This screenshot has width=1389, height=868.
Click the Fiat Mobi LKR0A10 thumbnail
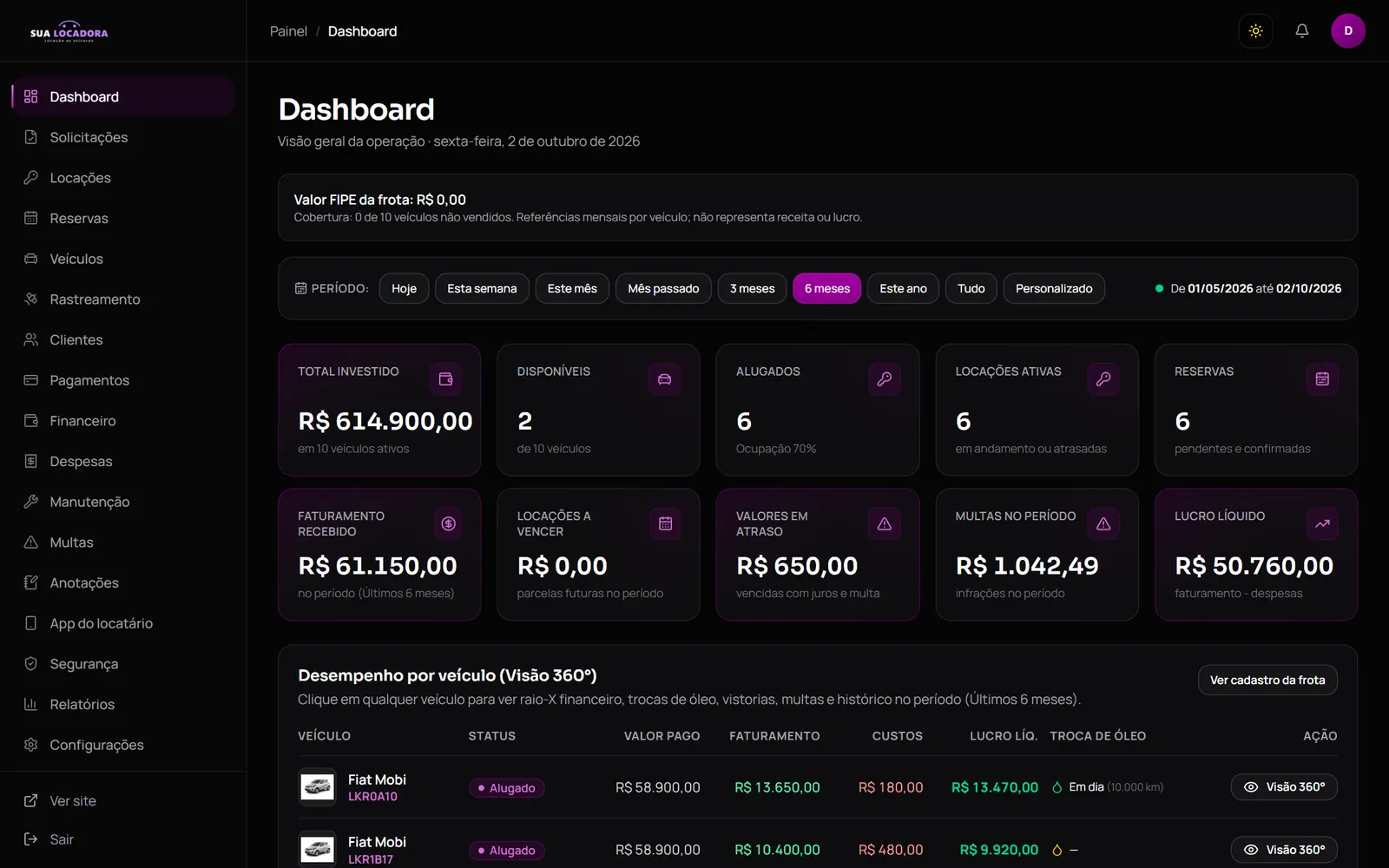click(317, 787)
